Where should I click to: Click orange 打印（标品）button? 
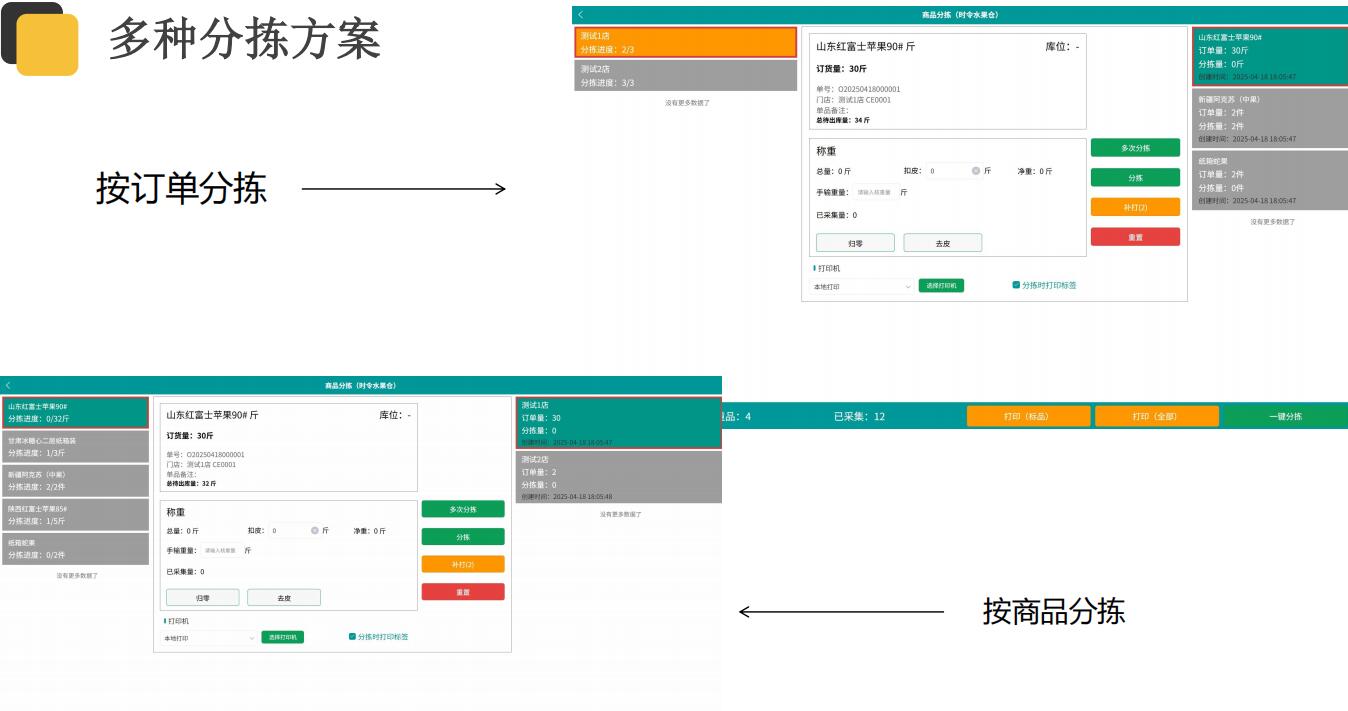point(1028,416)
